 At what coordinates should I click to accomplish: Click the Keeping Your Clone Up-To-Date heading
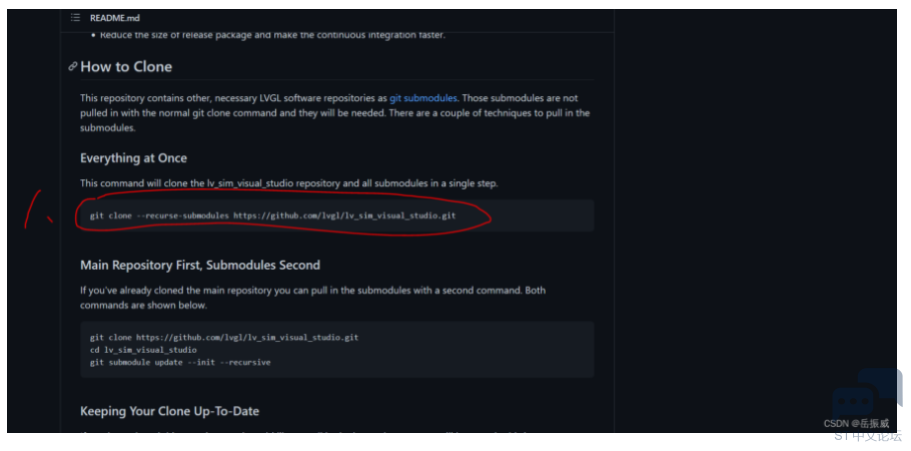click(170, 411)
